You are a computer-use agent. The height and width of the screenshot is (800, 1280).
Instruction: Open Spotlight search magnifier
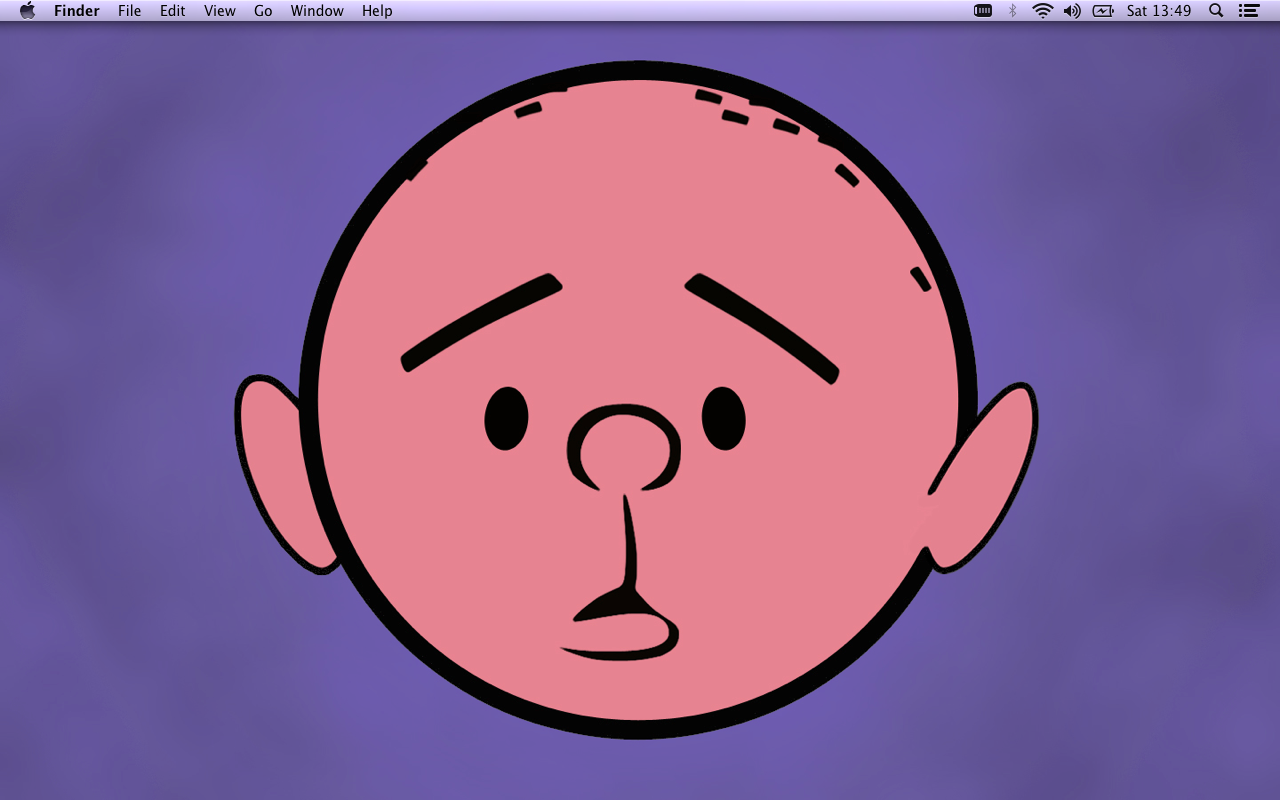click(x=1216, y=11)
